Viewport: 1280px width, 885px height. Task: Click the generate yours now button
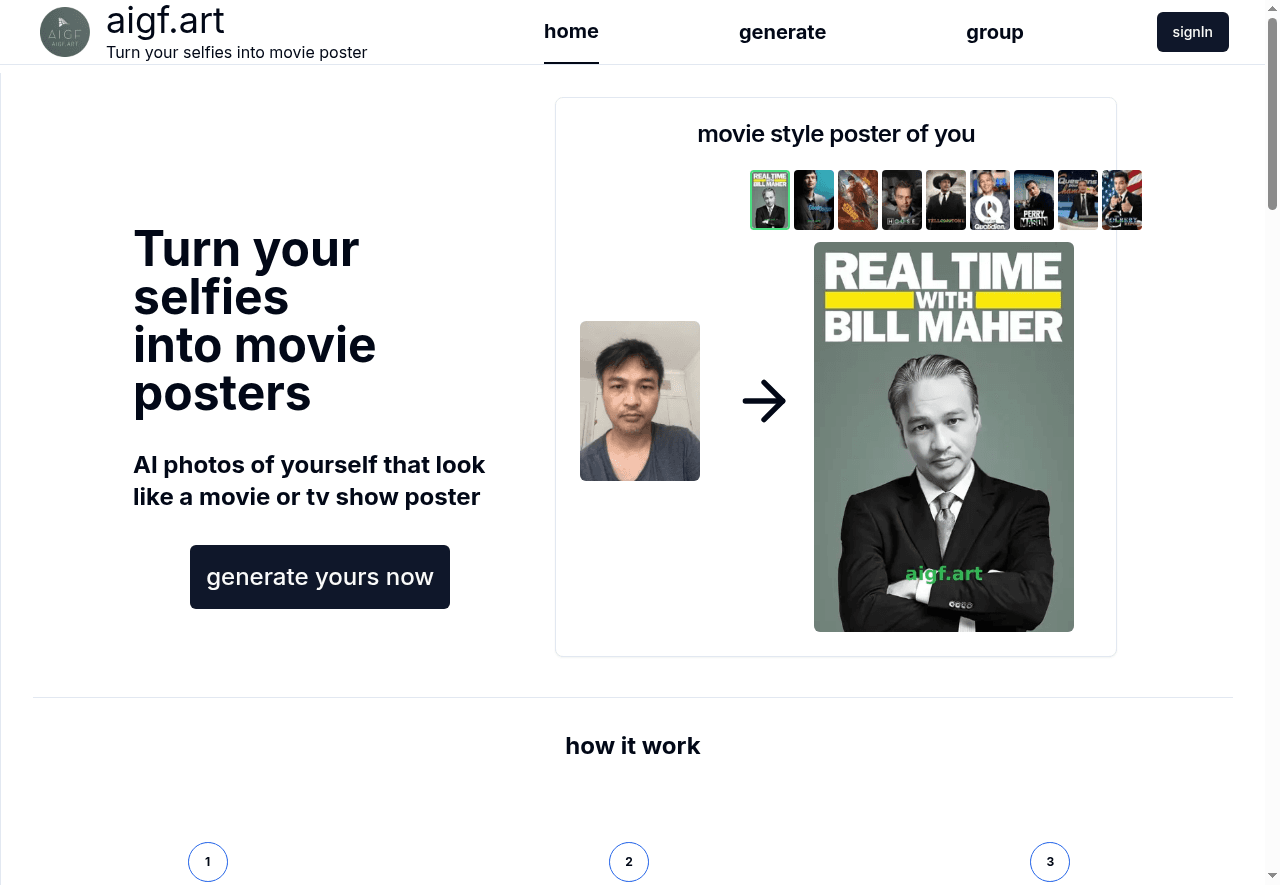(x=320, y=577)
